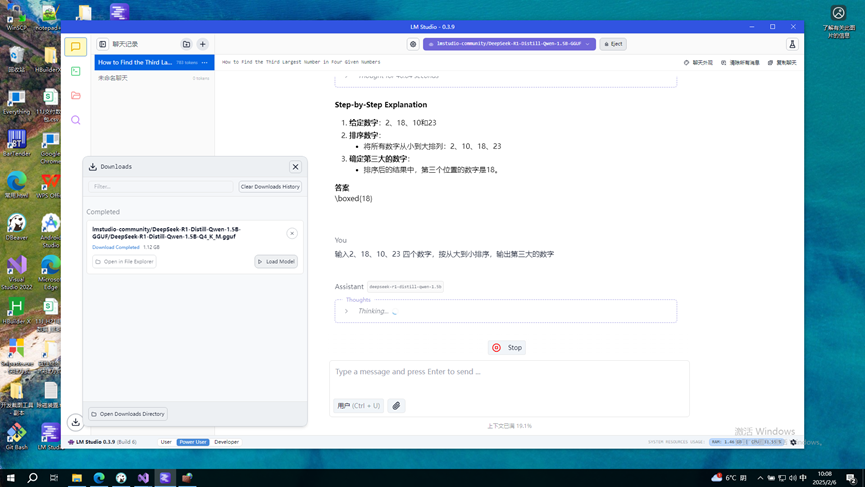Open File Explorer from the taskbar
Viewport: 865px width, 487px height.
(77, 478)
